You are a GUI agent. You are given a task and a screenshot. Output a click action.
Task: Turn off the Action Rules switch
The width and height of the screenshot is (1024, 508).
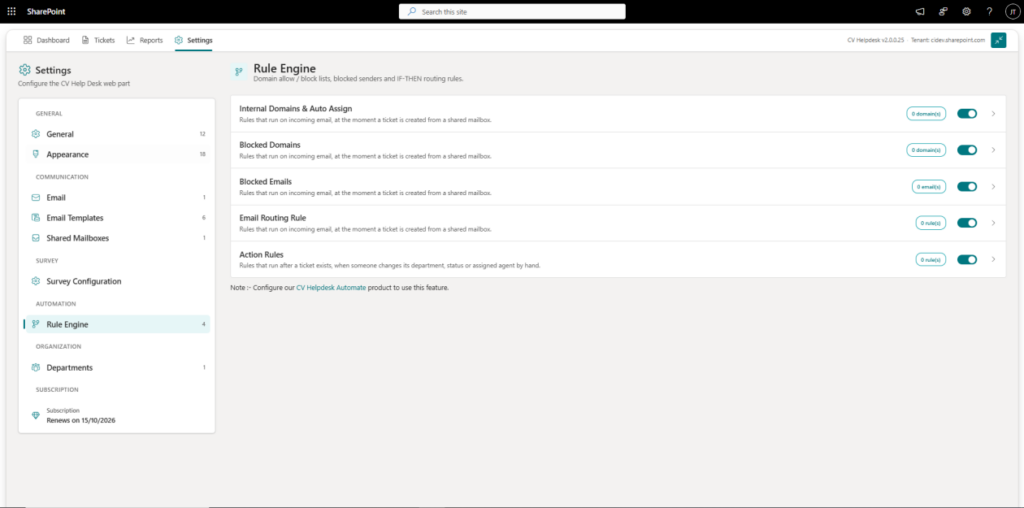(x=967, y=259)
